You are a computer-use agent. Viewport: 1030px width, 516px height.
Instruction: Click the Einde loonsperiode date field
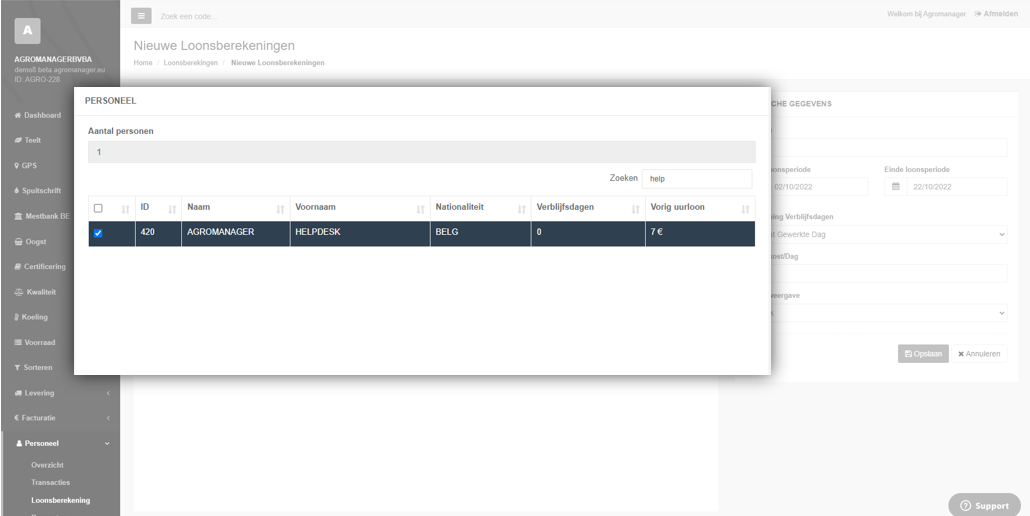click(956, 186)
